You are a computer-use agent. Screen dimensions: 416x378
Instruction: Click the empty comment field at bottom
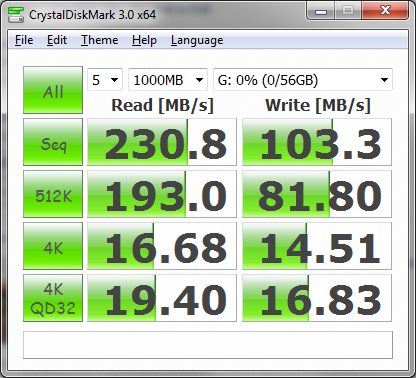(208, 345)
